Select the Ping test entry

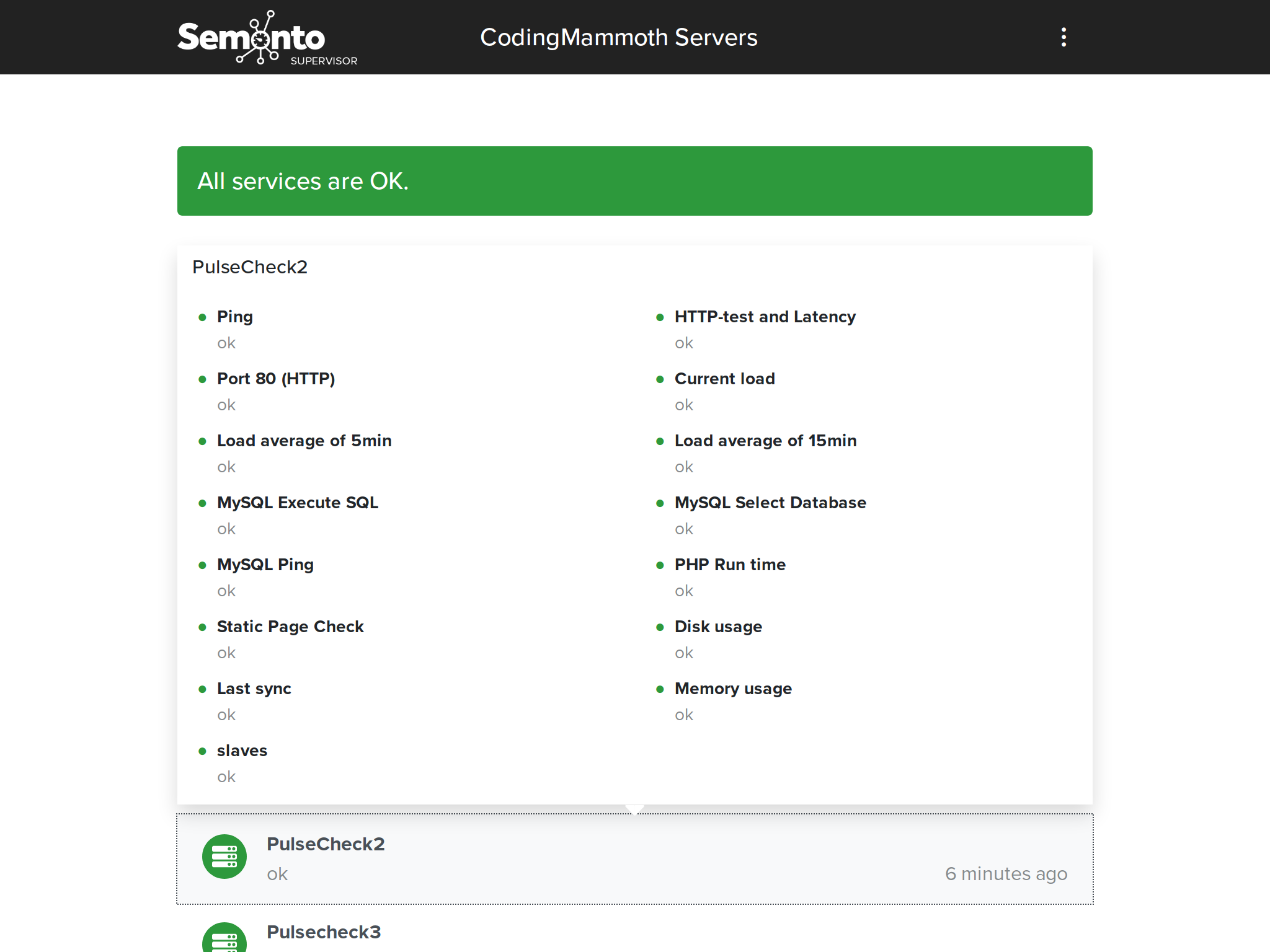click(x=235, y=317)
